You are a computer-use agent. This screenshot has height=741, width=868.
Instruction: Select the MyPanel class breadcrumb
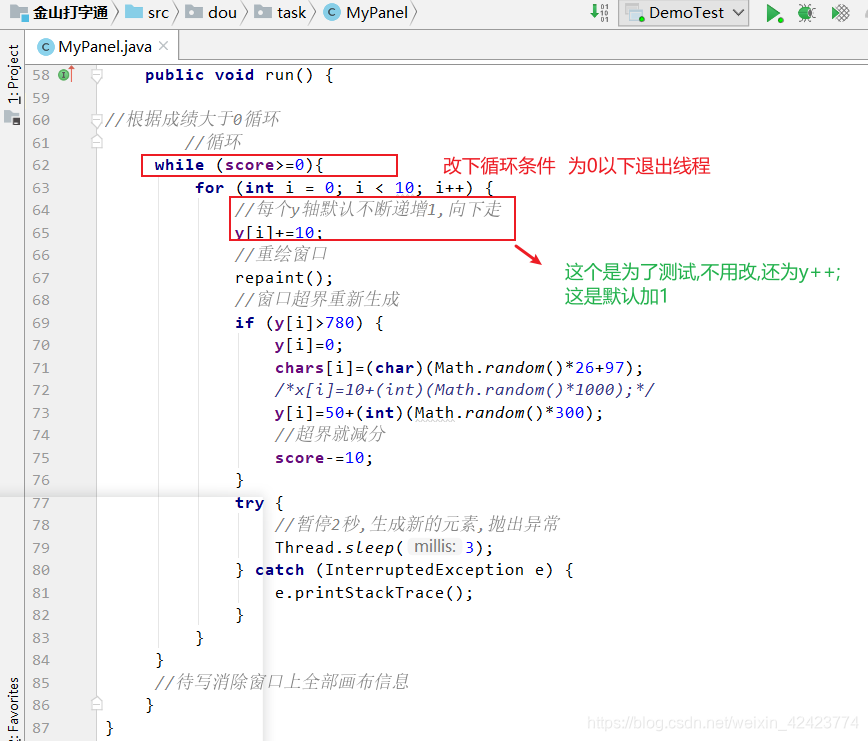click(366, 13)
